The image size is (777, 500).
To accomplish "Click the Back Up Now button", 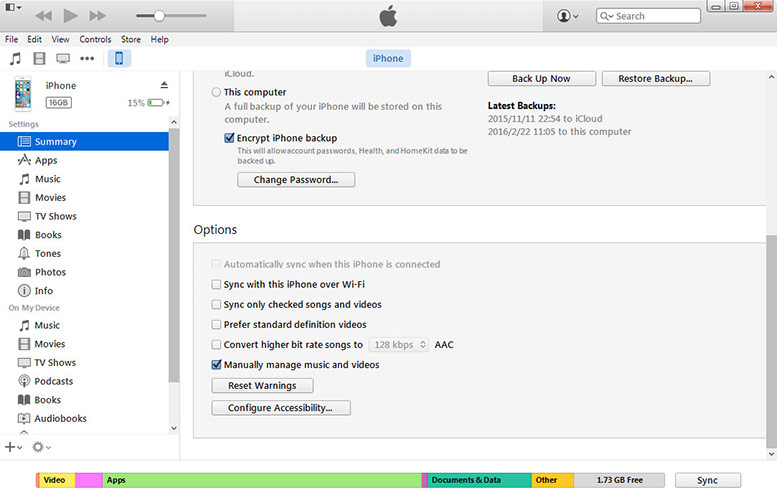I will [542, 78].
